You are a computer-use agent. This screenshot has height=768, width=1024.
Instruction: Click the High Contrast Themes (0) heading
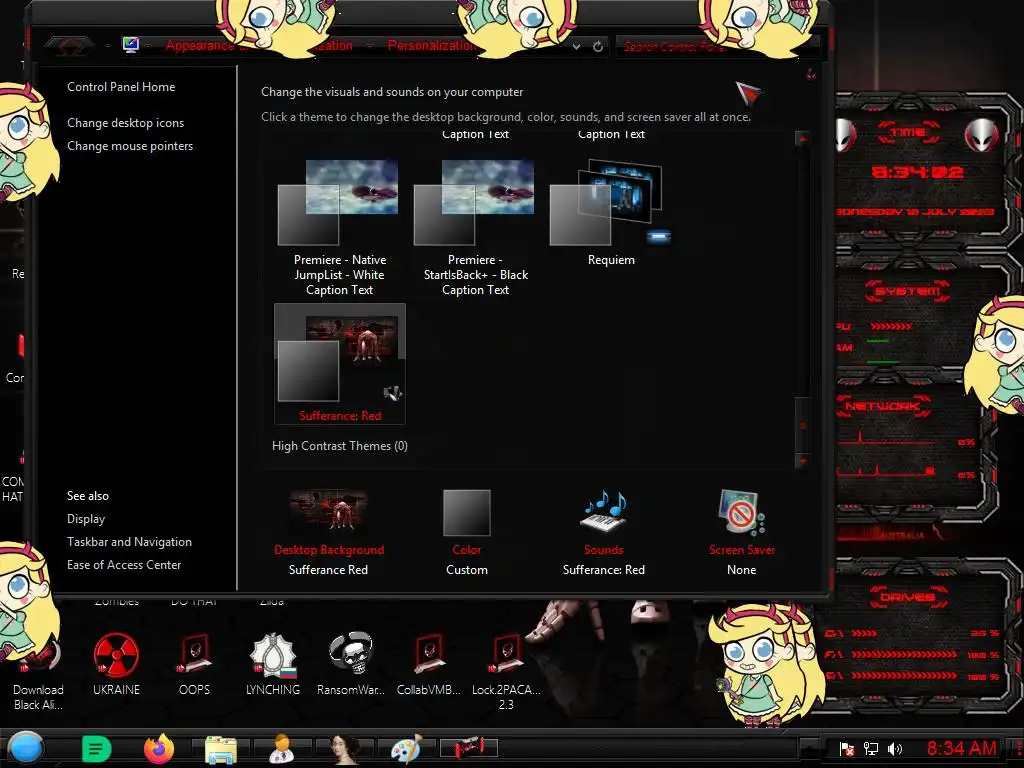pyautogui.click(x=340, y=446)
